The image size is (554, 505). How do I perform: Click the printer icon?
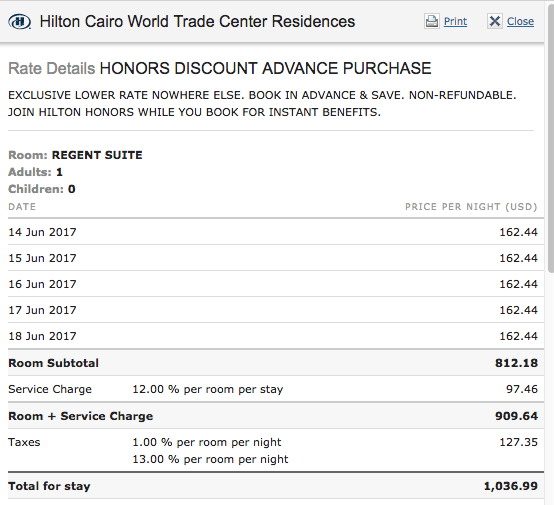click(x=432, y=21)
